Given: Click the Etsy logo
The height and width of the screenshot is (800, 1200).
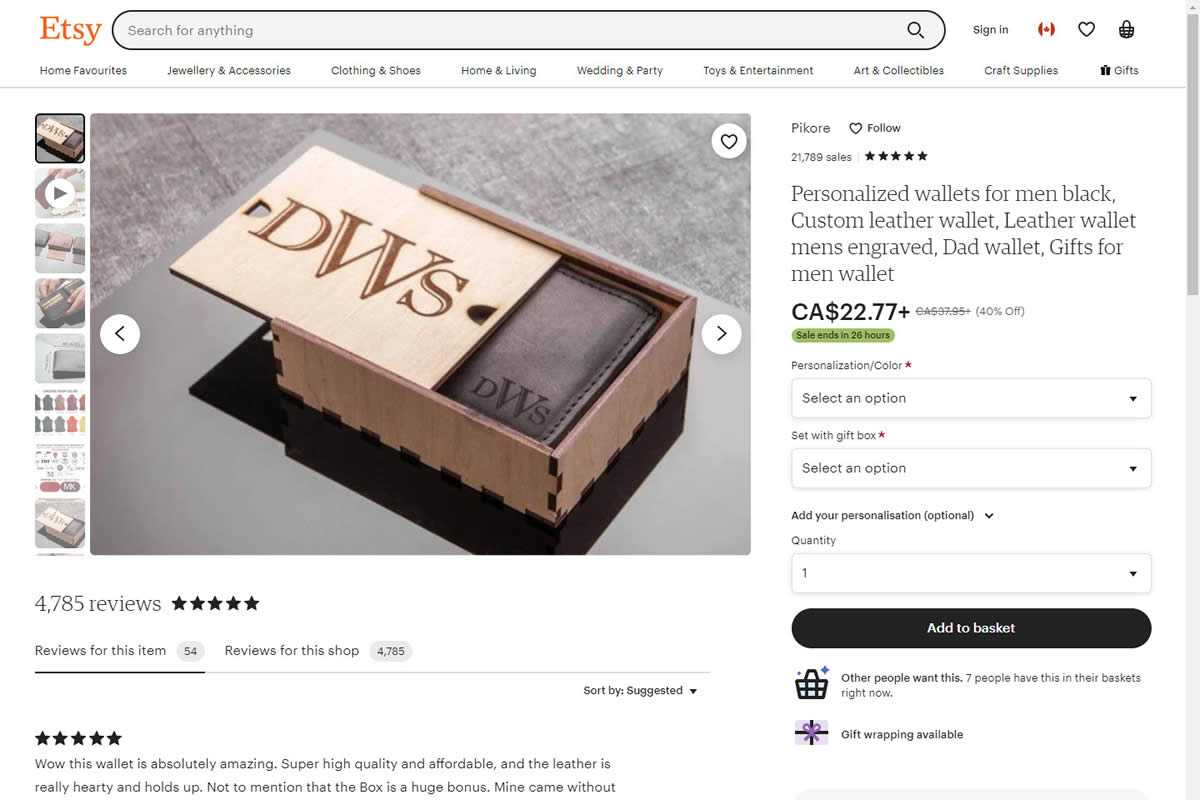Looking at the screenshot, I should 70,29.
